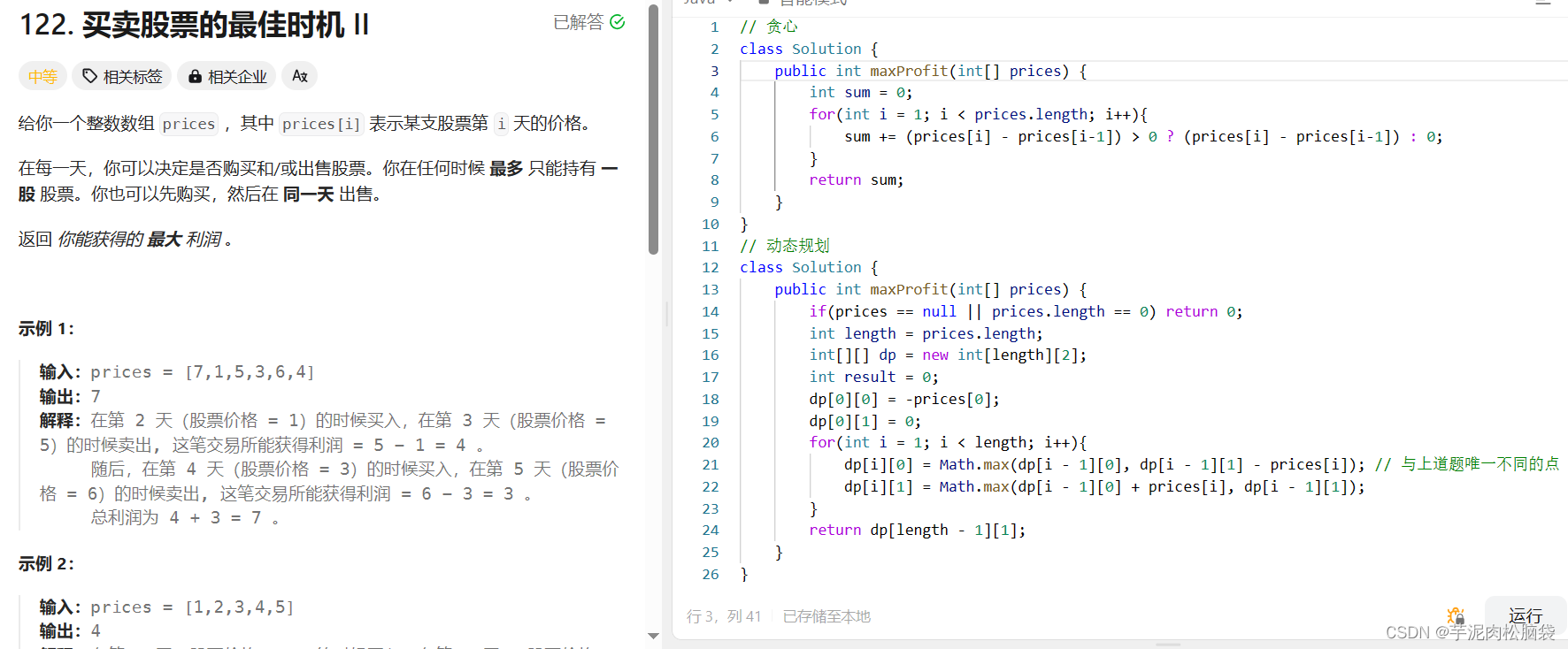Click line number 6 in the gutter

[714, 137]
